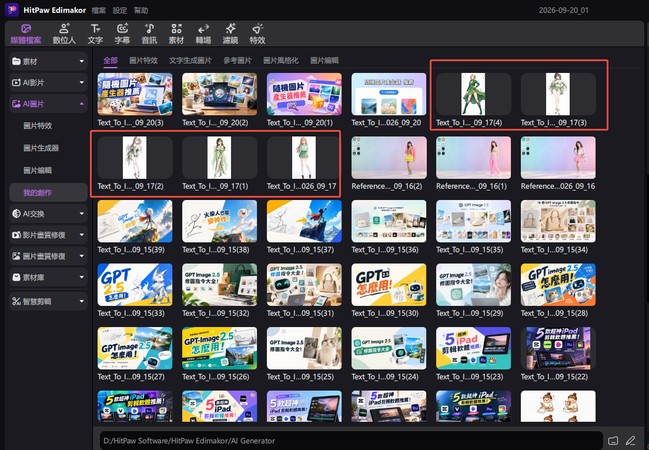The width and height of the screenshot is (649, 450).
Task: Switch to the 圖片編輯 filter tab
Action: [x=324, y=60]
